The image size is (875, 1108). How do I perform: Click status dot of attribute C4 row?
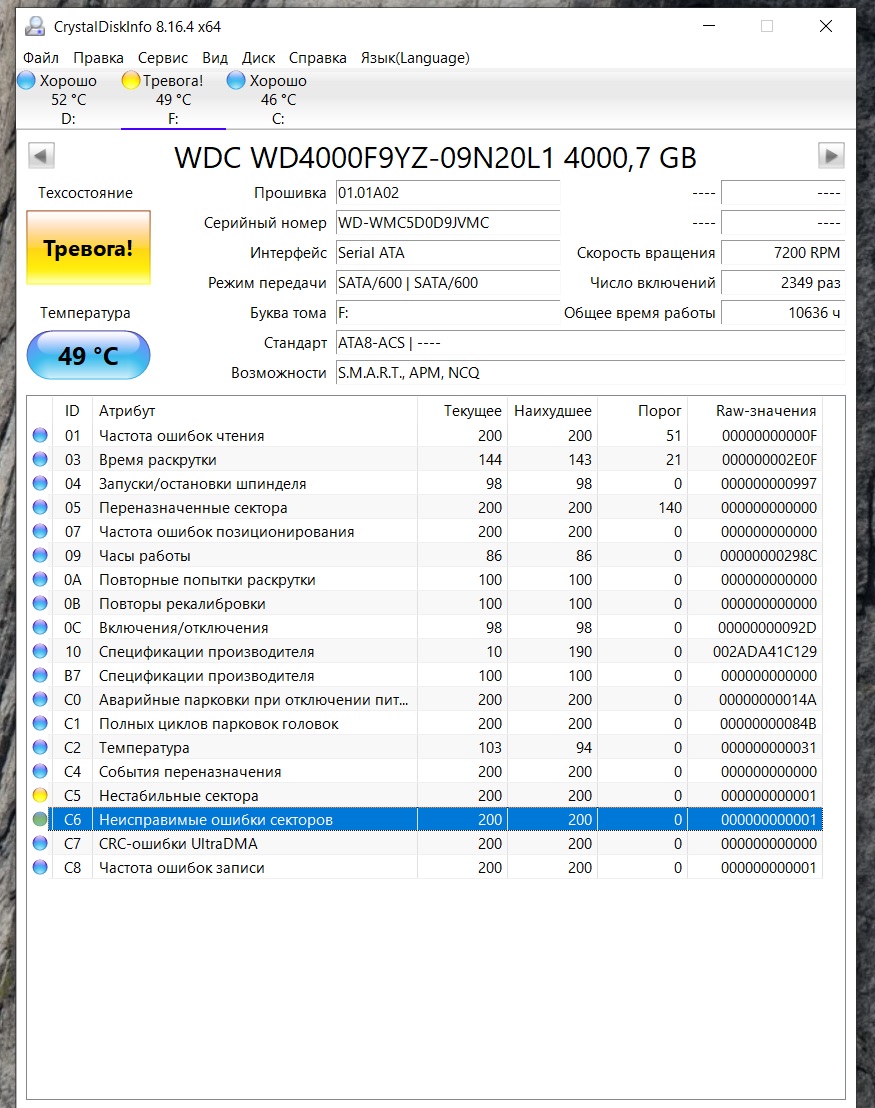click(40, 772)
